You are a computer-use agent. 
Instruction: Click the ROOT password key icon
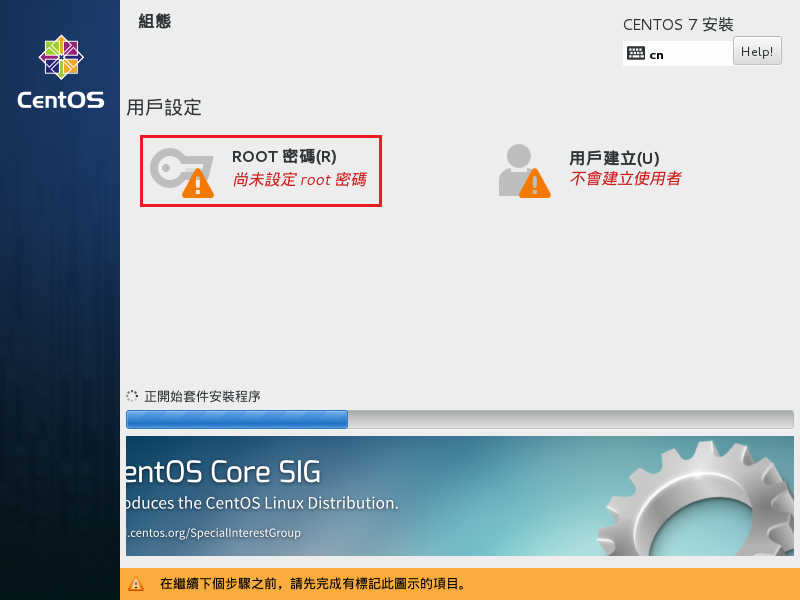tap(175, 165)
